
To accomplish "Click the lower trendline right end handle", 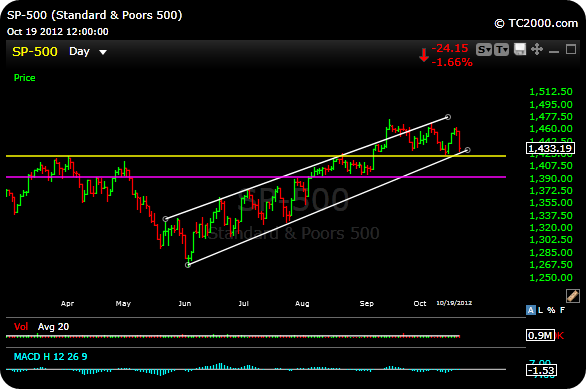I will coord(468,150).
